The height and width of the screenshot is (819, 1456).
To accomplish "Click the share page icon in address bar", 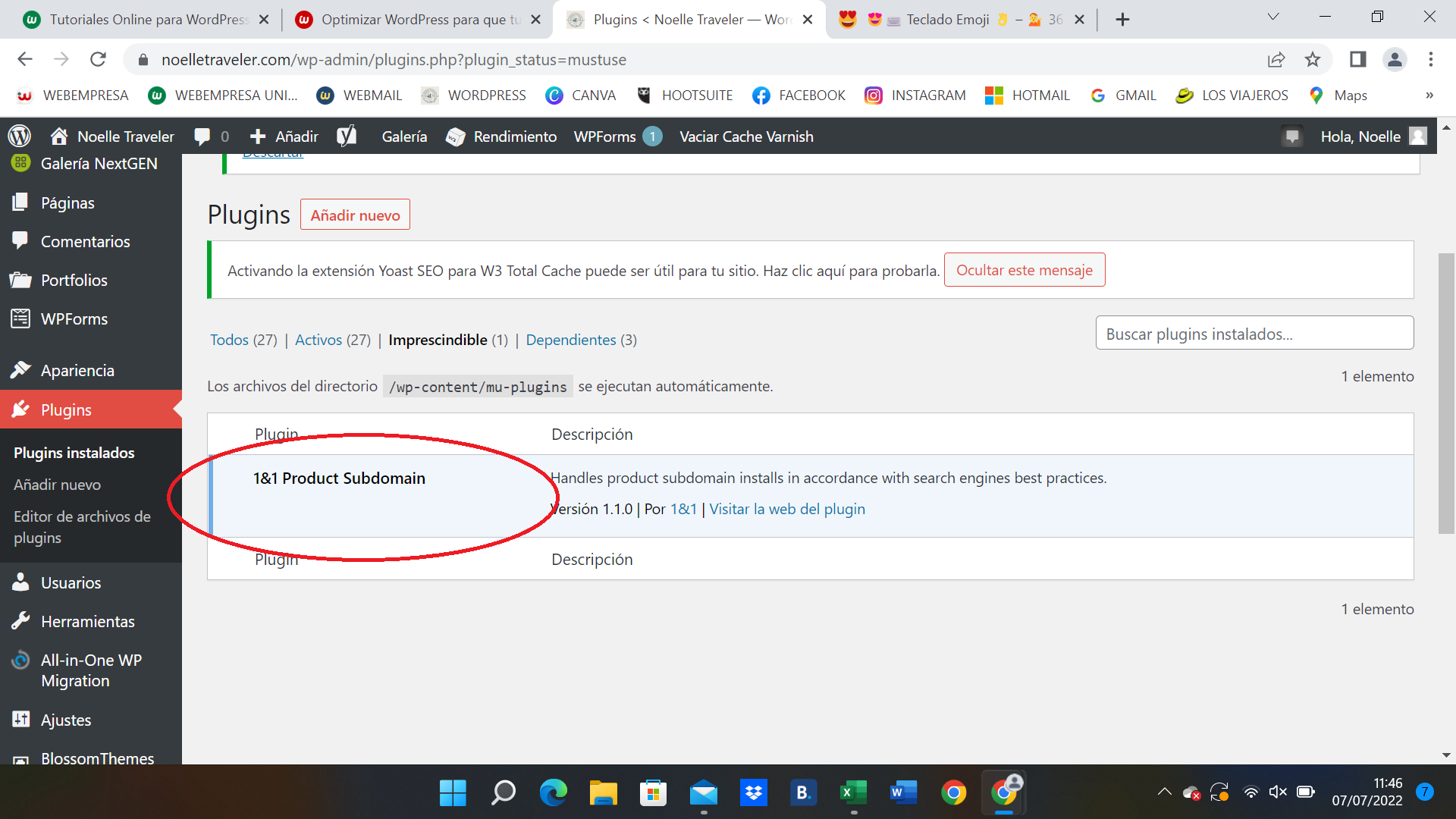I will point(1276,59).
